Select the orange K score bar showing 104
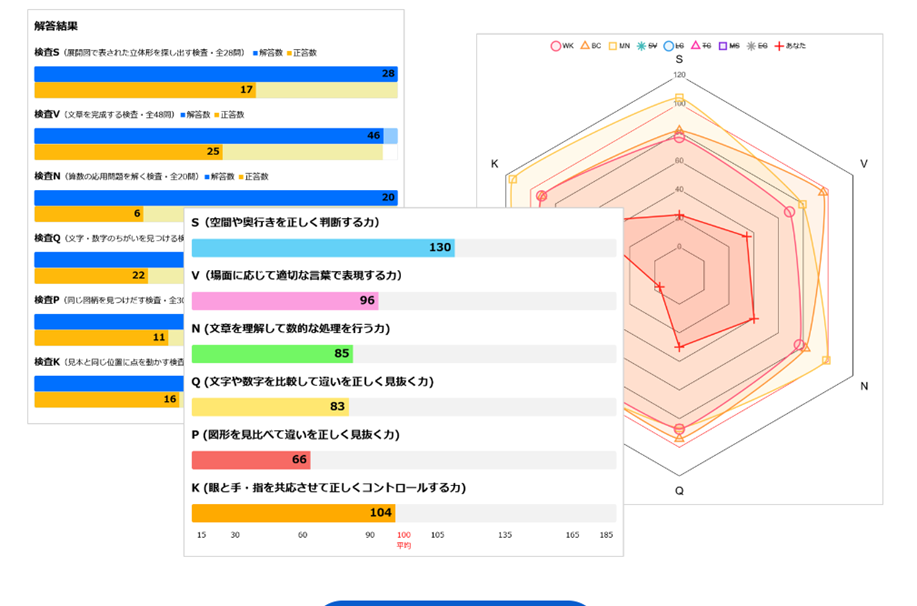The image size is (917, 606). (x=293, y=513)
